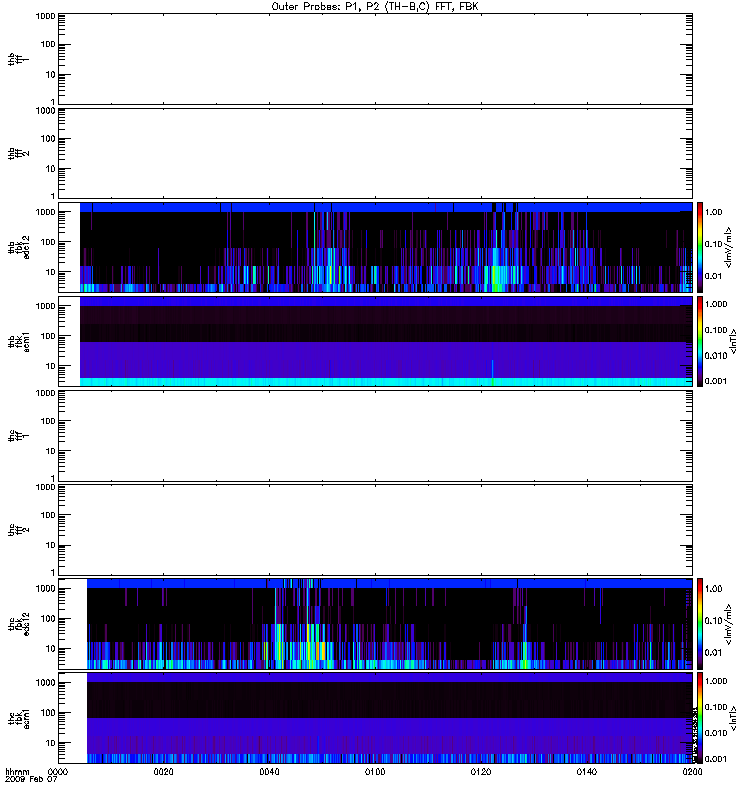The height and width of the screenshot is (800, 750).
Task: Click '1.00' on thb edc12 color bar scale
Action: pos(713,212)
